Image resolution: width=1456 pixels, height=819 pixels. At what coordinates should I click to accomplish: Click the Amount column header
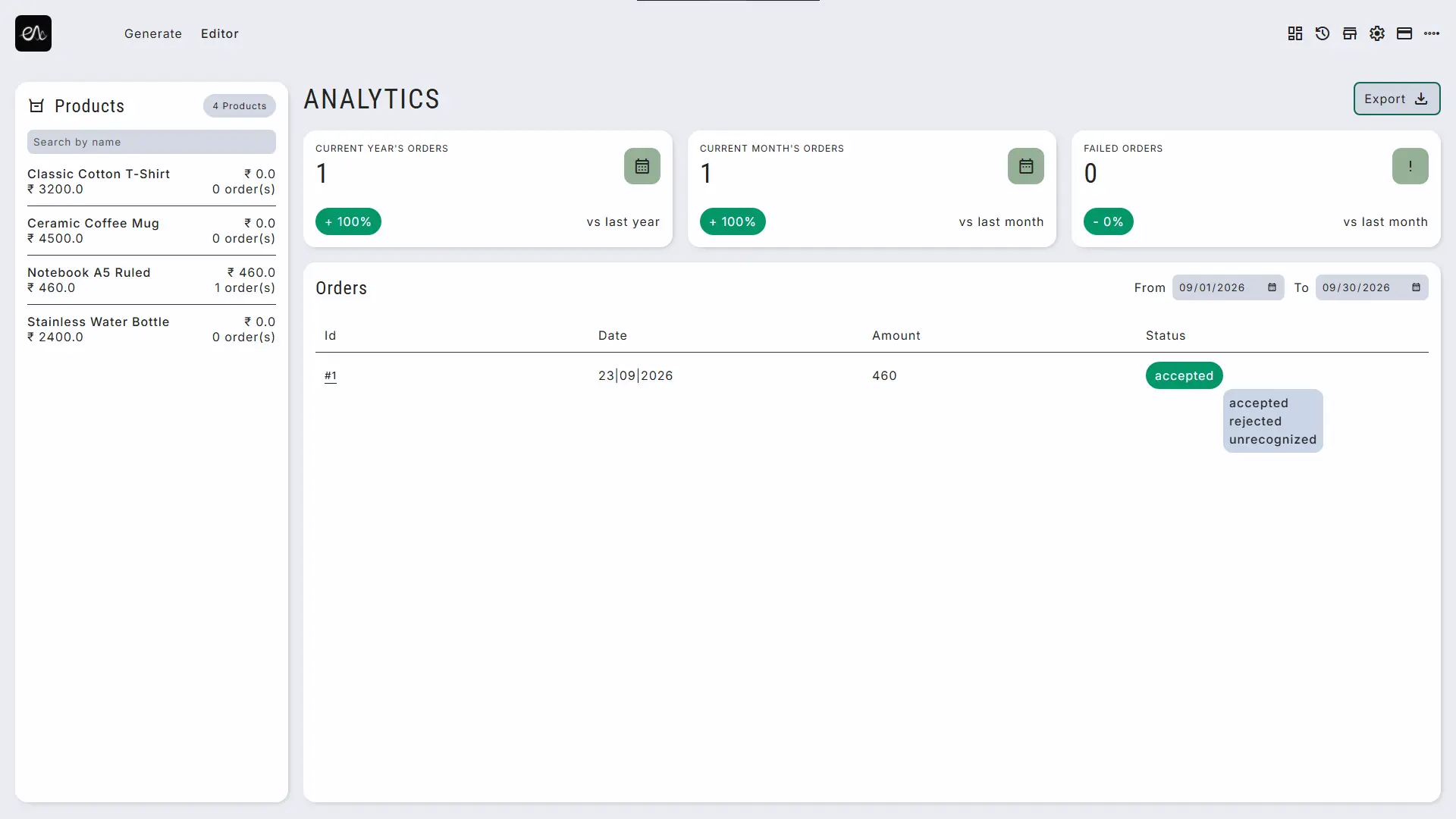tap(896, 335)
